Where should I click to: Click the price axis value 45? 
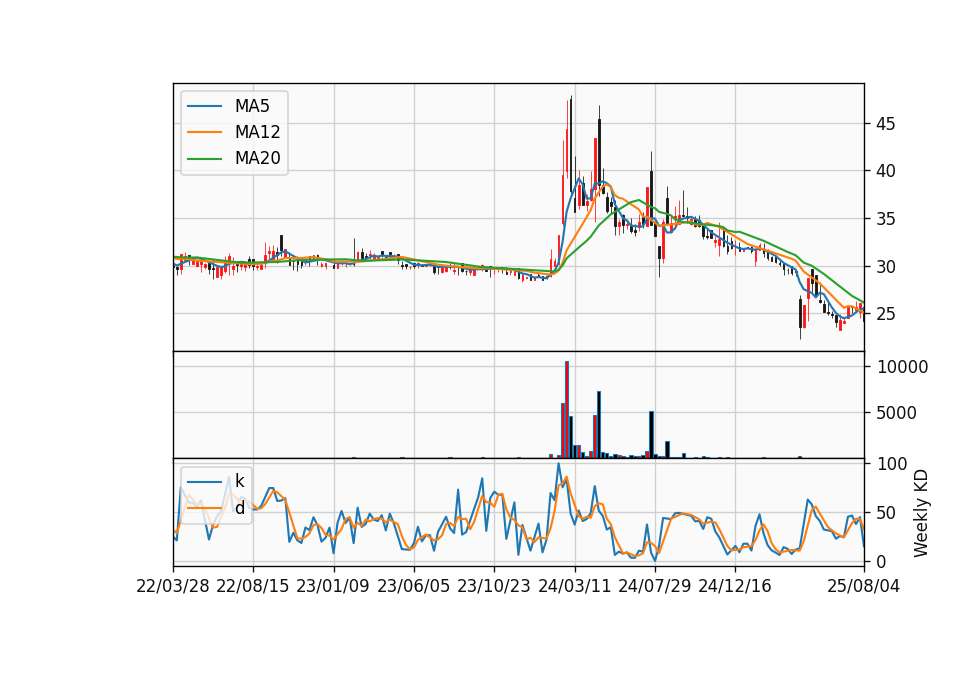tap(885, 124)
